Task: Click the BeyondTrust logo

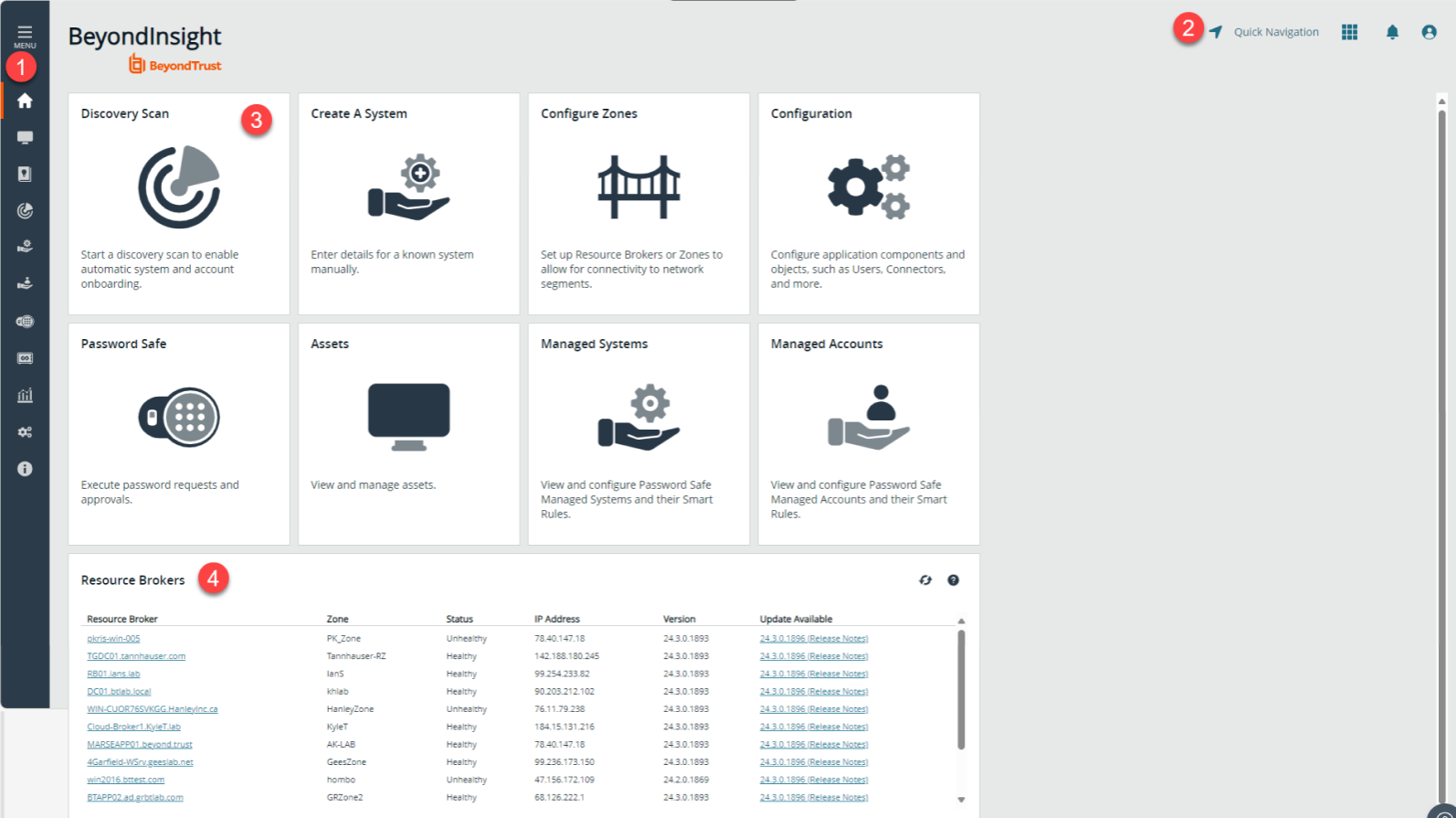Action: (x=174, y=64)
